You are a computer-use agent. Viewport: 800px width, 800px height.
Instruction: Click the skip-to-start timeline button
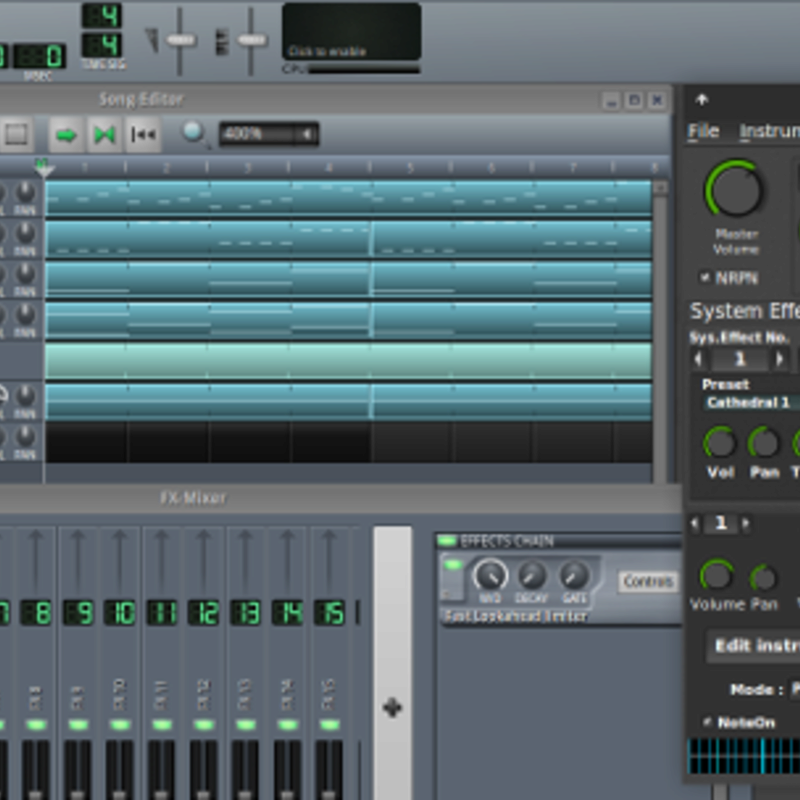click(x=143, y=135)
